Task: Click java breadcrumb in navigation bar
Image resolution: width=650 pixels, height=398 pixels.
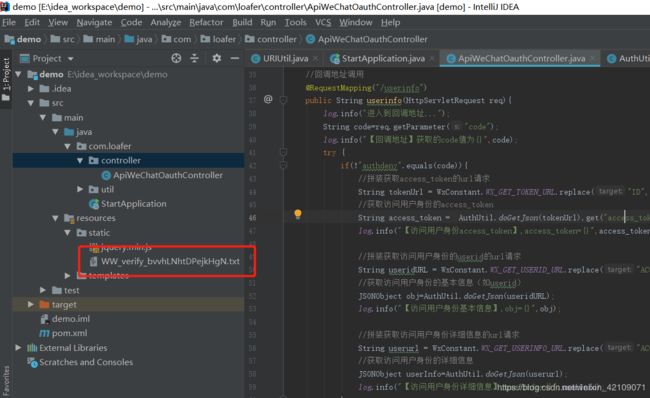Action: tap(138, 39)
